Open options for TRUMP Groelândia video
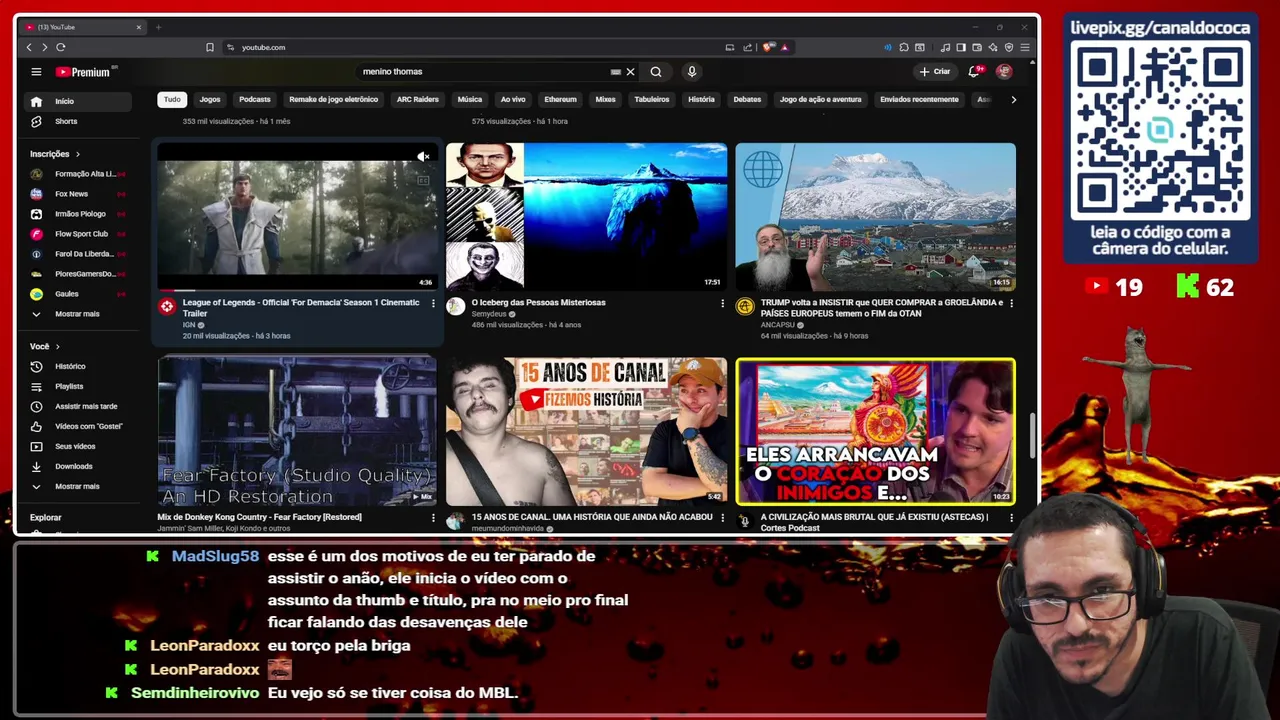The image size is (1280, 720). (1011, 303)
